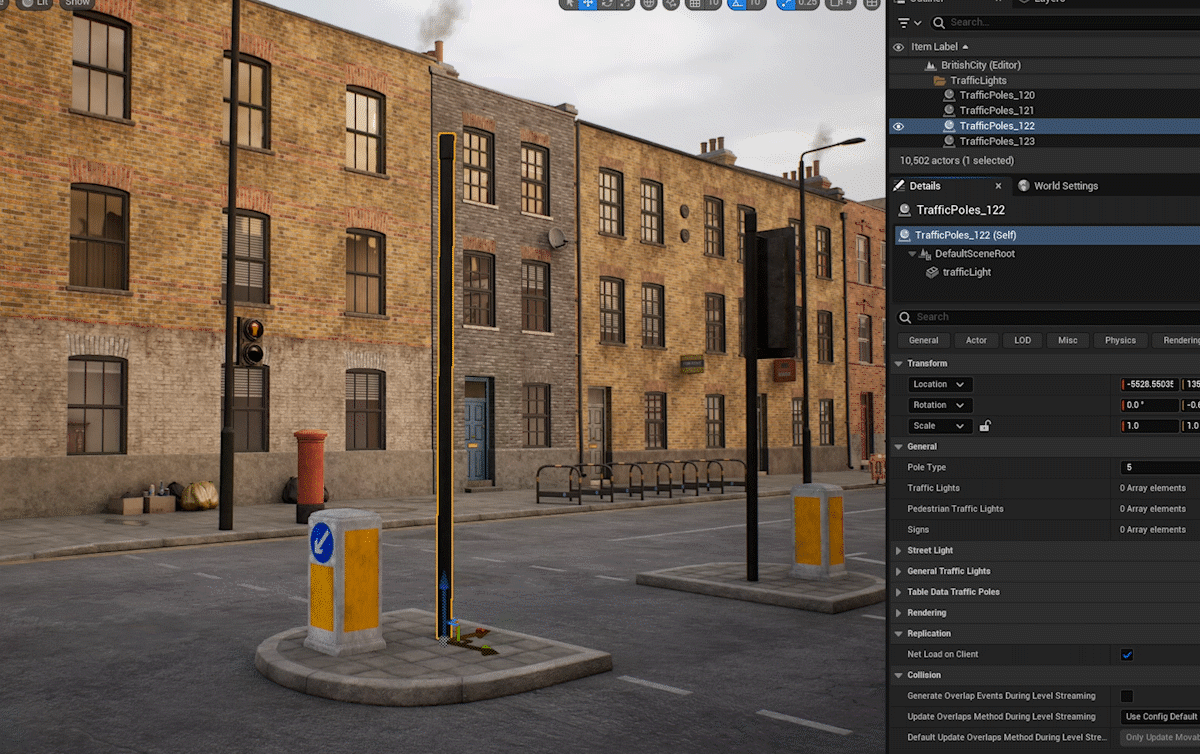Click the '10,502 actors (1 selected)' status text
1200x754 pixels.
pyautogui.click(x=956, y=160)
